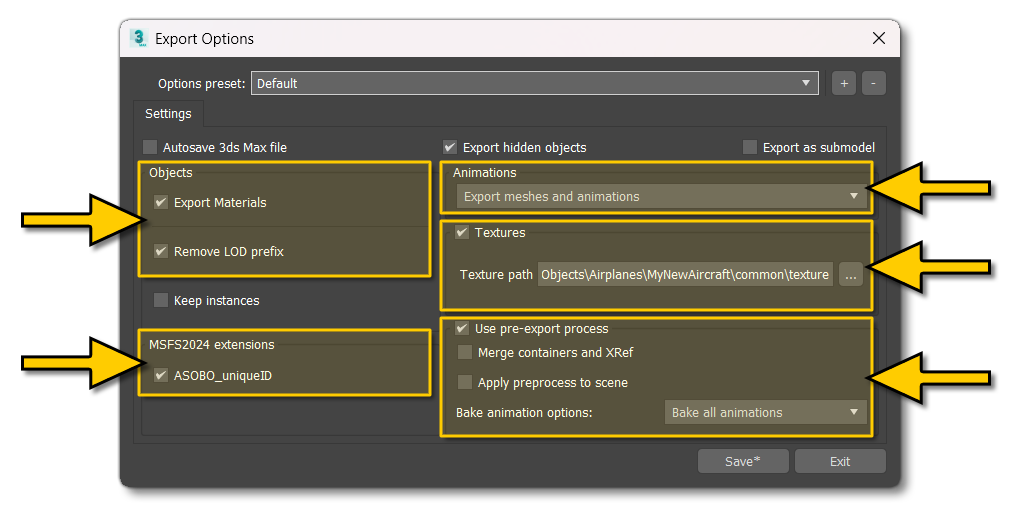Click the Exit button

(x=840, y=461)
